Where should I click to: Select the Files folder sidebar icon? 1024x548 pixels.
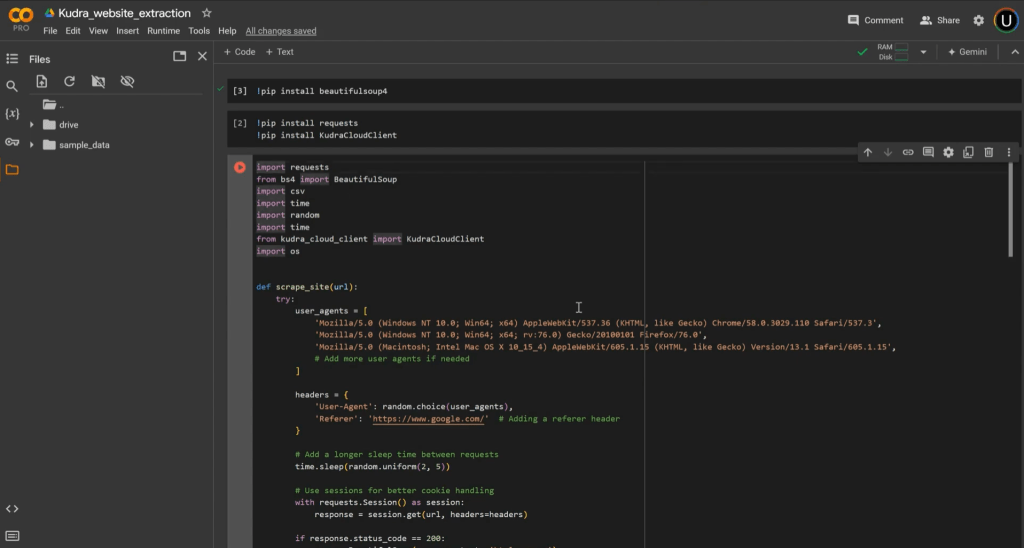pos(12,170)
